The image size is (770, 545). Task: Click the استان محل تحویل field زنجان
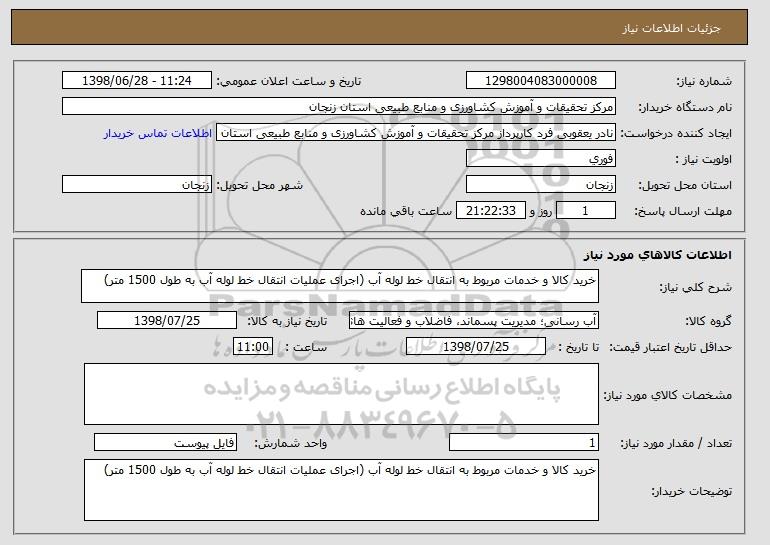coord(541,185)
